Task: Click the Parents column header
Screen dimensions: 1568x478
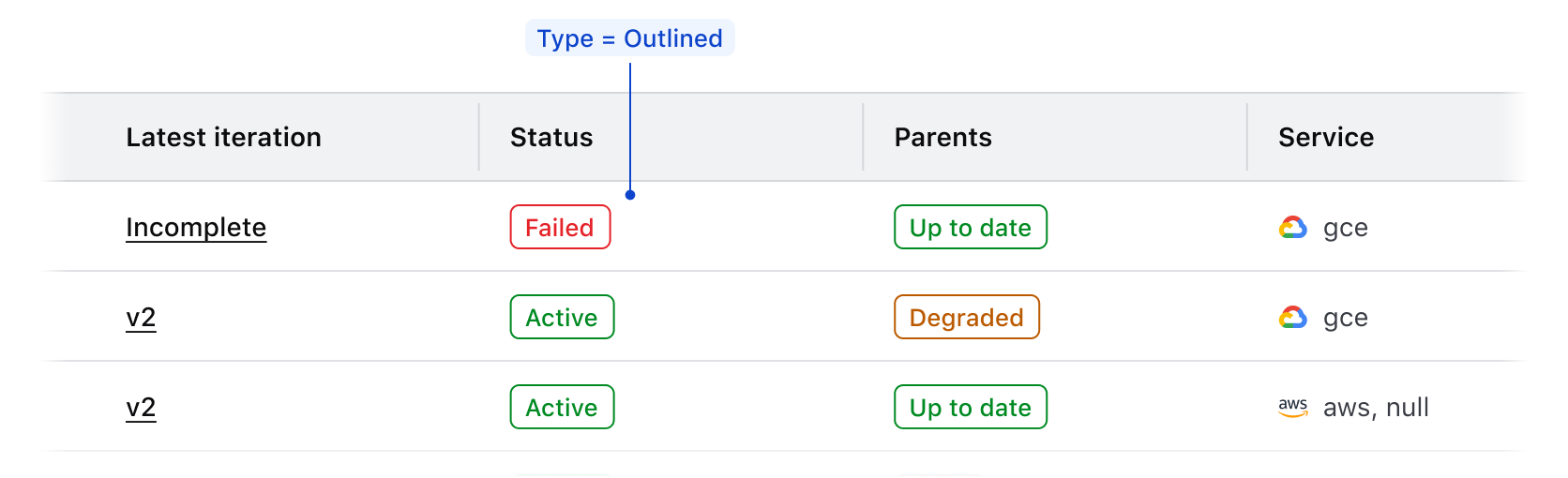Action: click(942, 138)
